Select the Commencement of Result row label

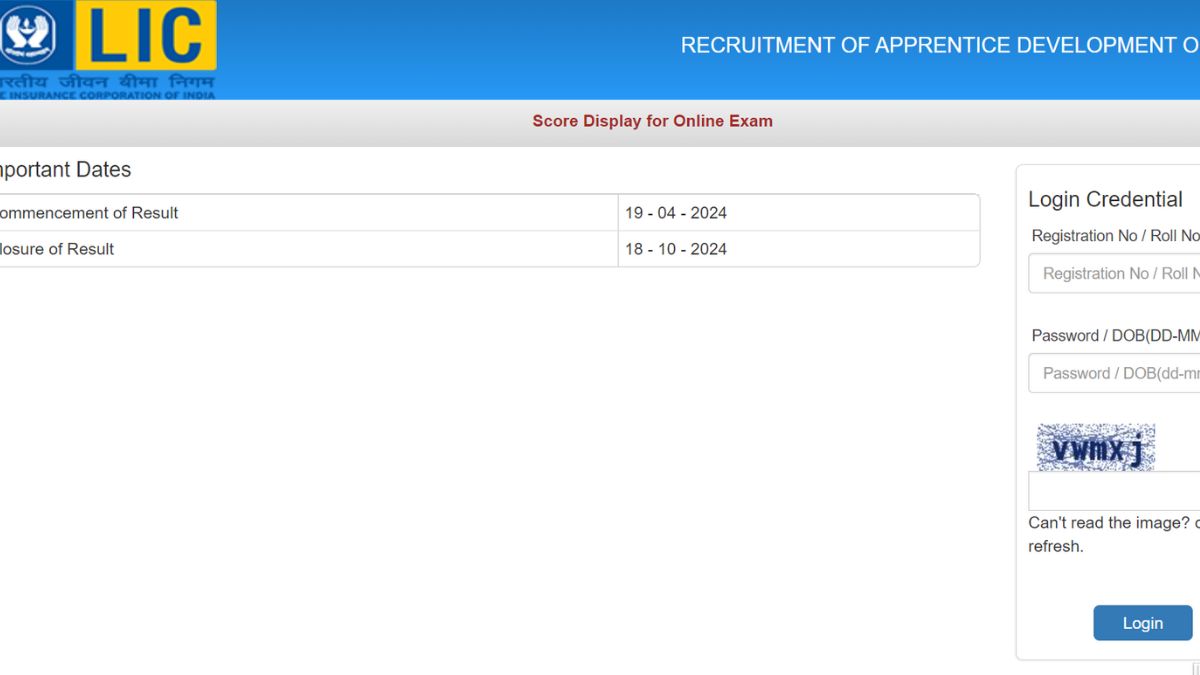pyautogui.click(x=88, y=213)
